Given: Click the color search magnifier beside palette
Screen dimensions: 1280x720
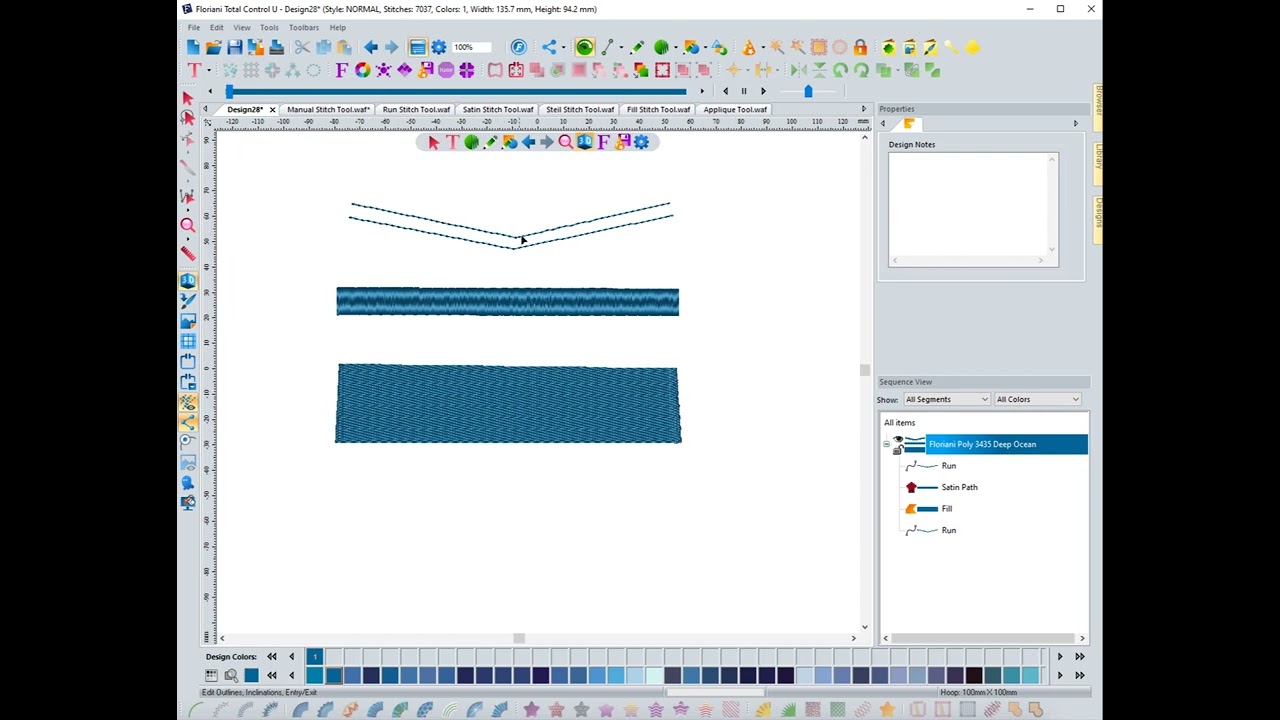Looking at the screenshot, I should (231, 676).
